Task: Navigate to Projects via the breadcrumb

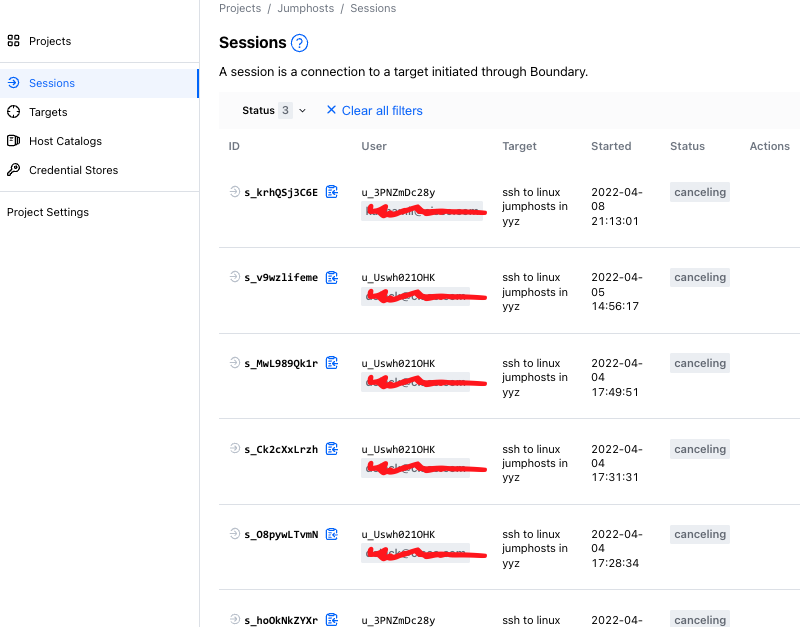Action: click(x=240, y=8)
